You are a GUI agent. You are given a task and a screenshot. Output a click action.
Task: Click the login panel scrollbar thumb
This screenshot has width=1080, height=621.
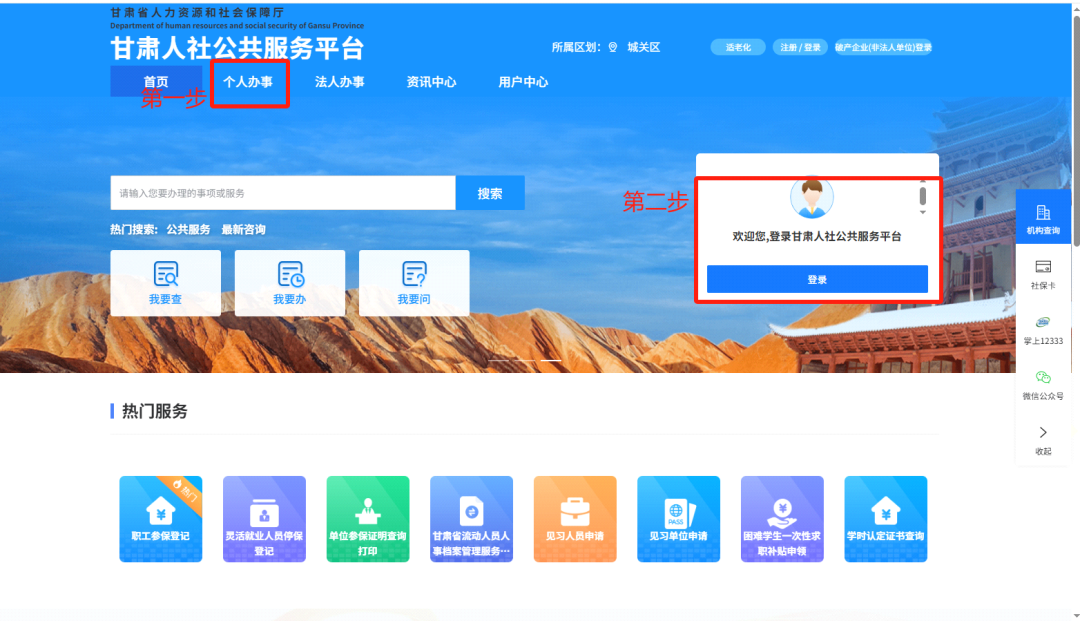click(x=922, y=196)
